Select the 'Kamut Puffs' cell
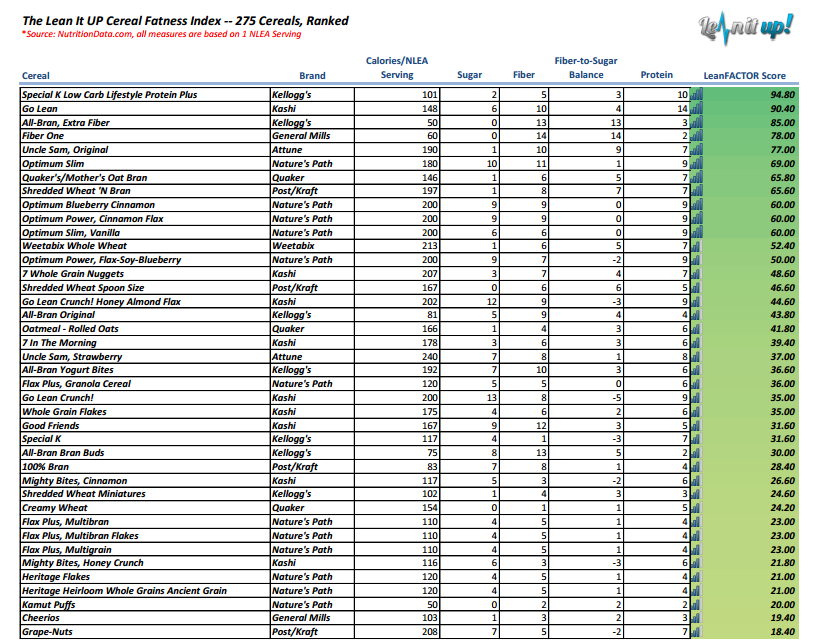Screen dimensions: 818x642 coord(146,604)
